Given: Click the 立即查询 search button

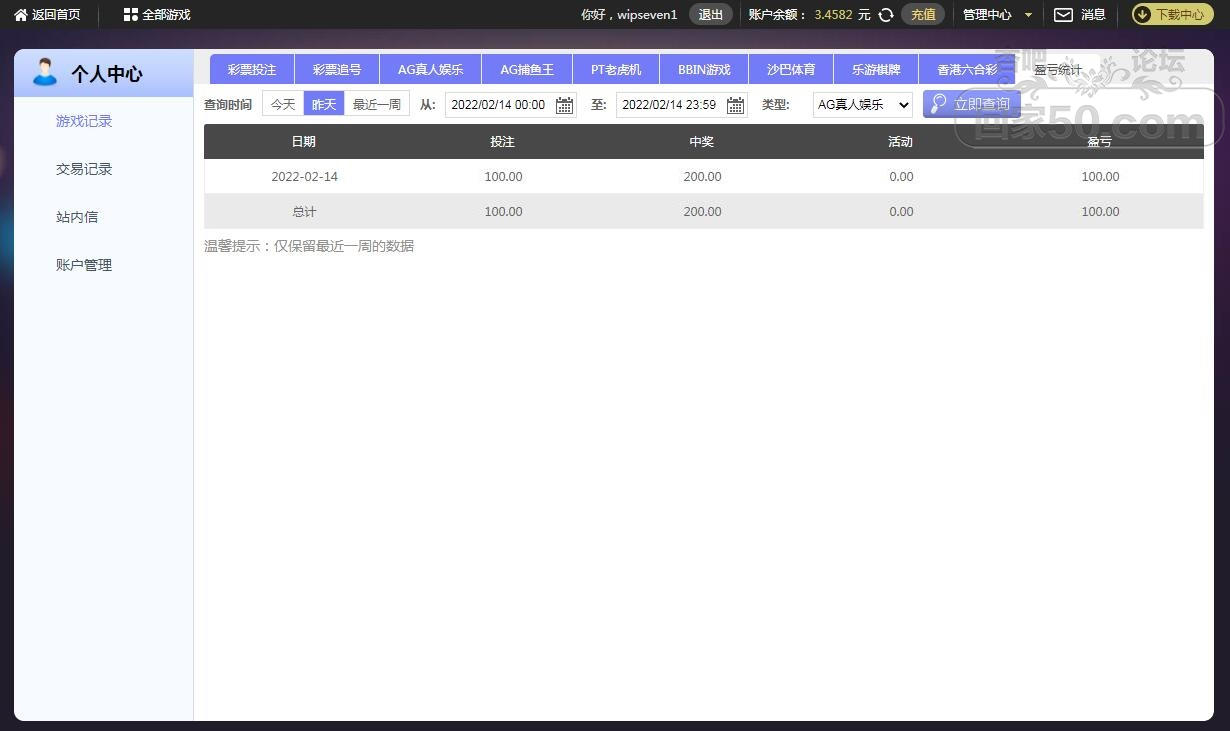Looking at the screenshot, I should [x=970, y=104].
